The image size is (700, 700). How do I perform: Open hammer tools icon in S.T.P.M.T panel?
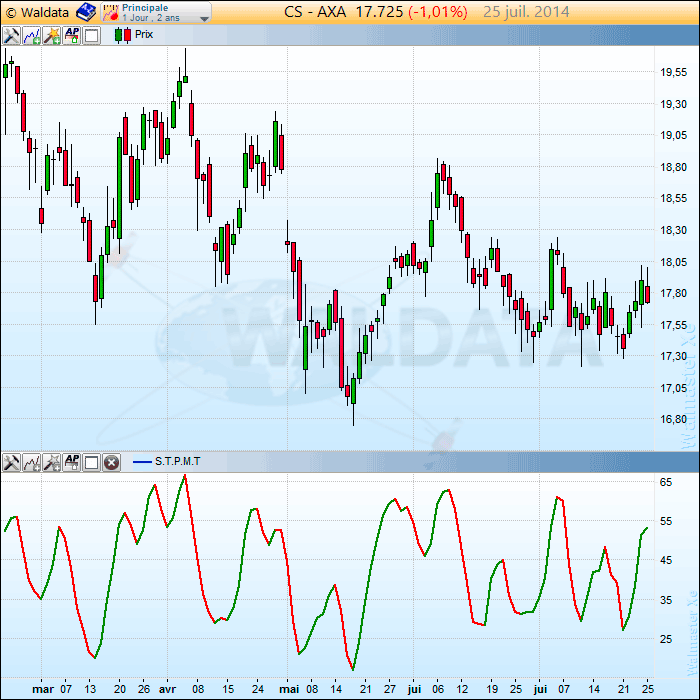click(x=11, y=462)
